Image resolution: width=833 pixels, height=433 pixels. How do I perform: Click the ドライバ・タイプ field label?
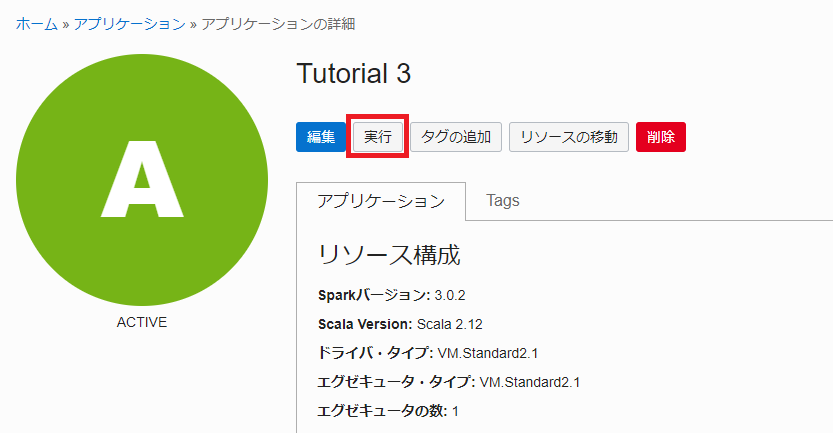[x=375, y=353]
